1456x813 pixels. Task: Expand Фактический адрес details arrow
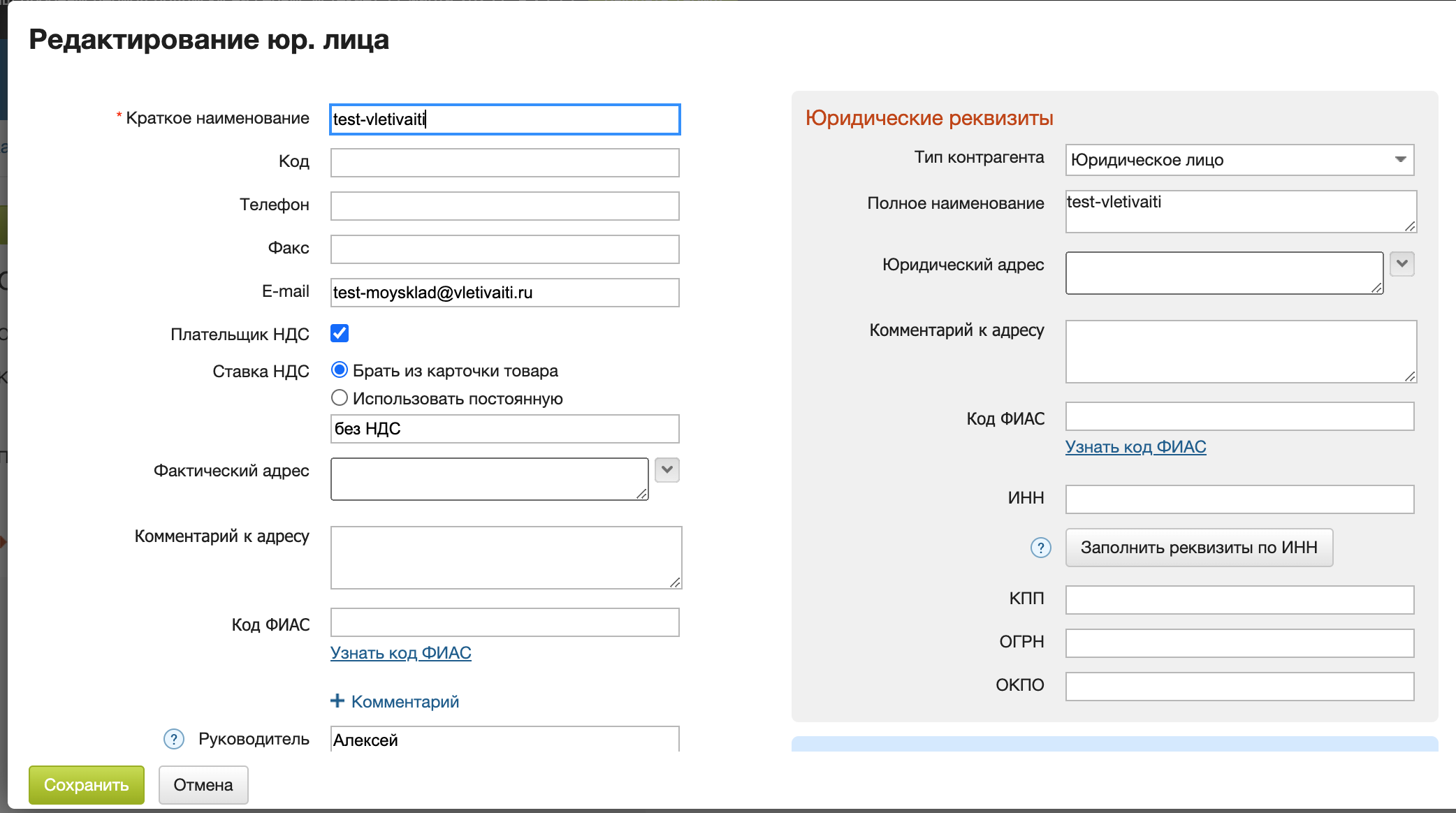tap(667, 470)
